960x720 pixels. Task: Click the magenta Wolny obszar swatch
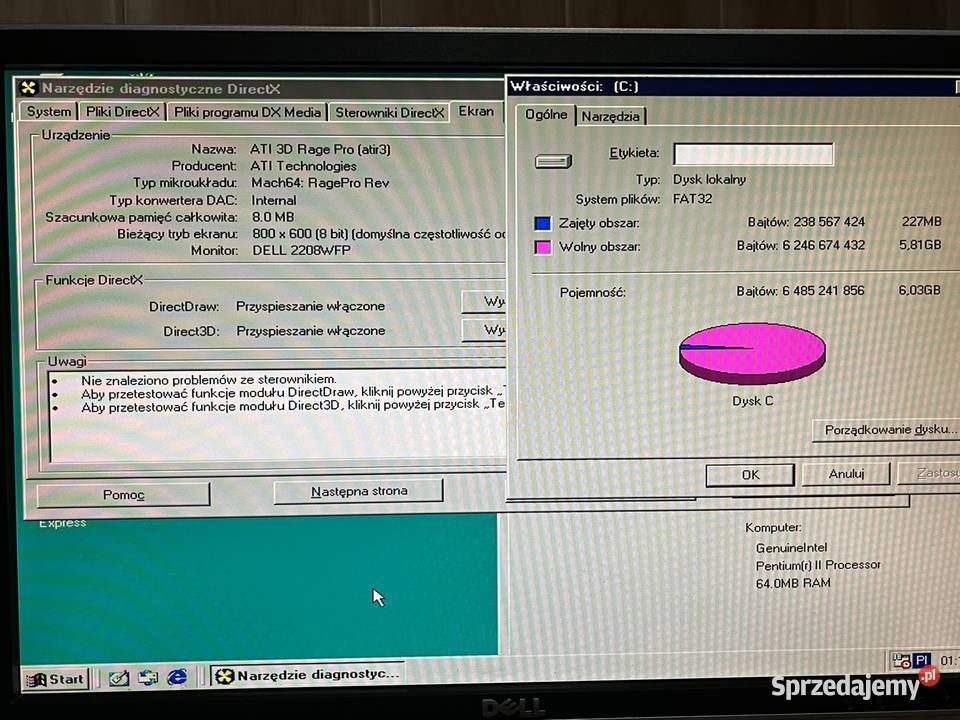pyautogui.click(x=542, y=247)
